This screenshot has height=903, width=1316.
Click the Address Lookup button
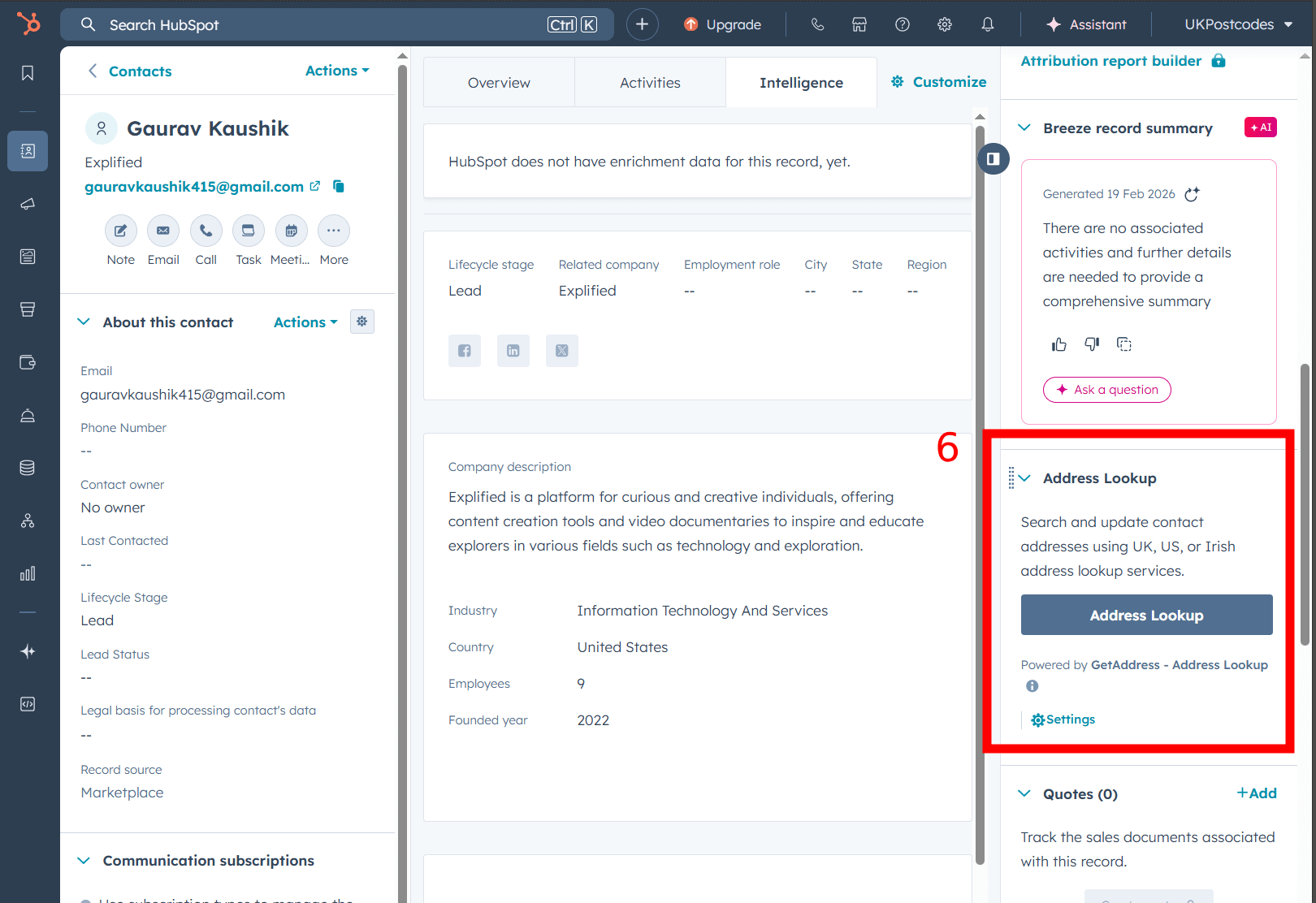(x=1146, y=615)
